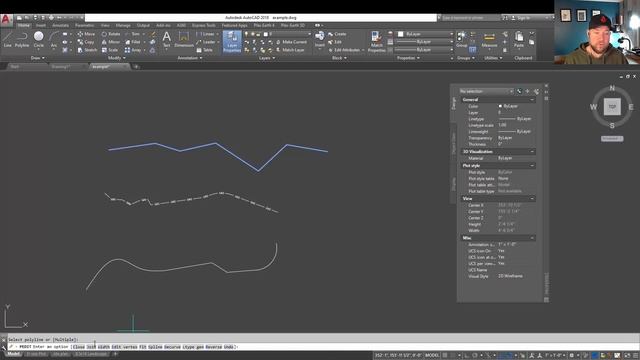Switch to the Output ribbon tab
Viewport: 640px width, 360px height.
point(143,25)
